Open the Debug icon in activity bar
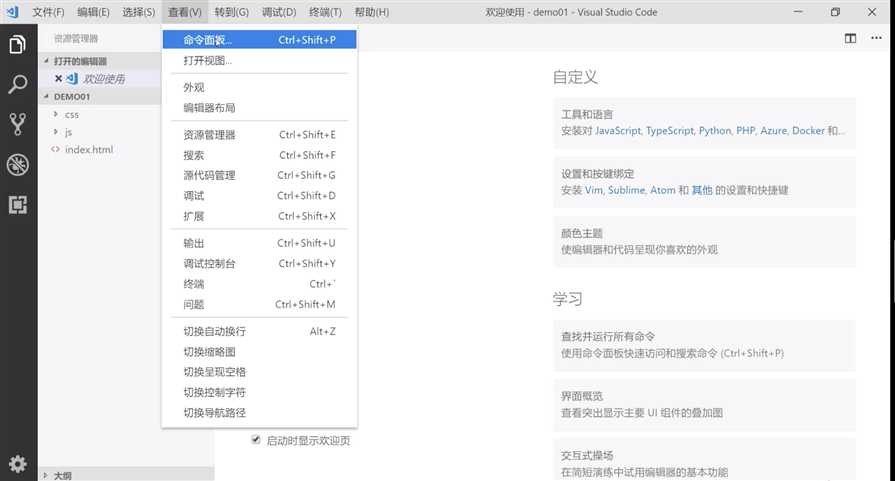 18,164
